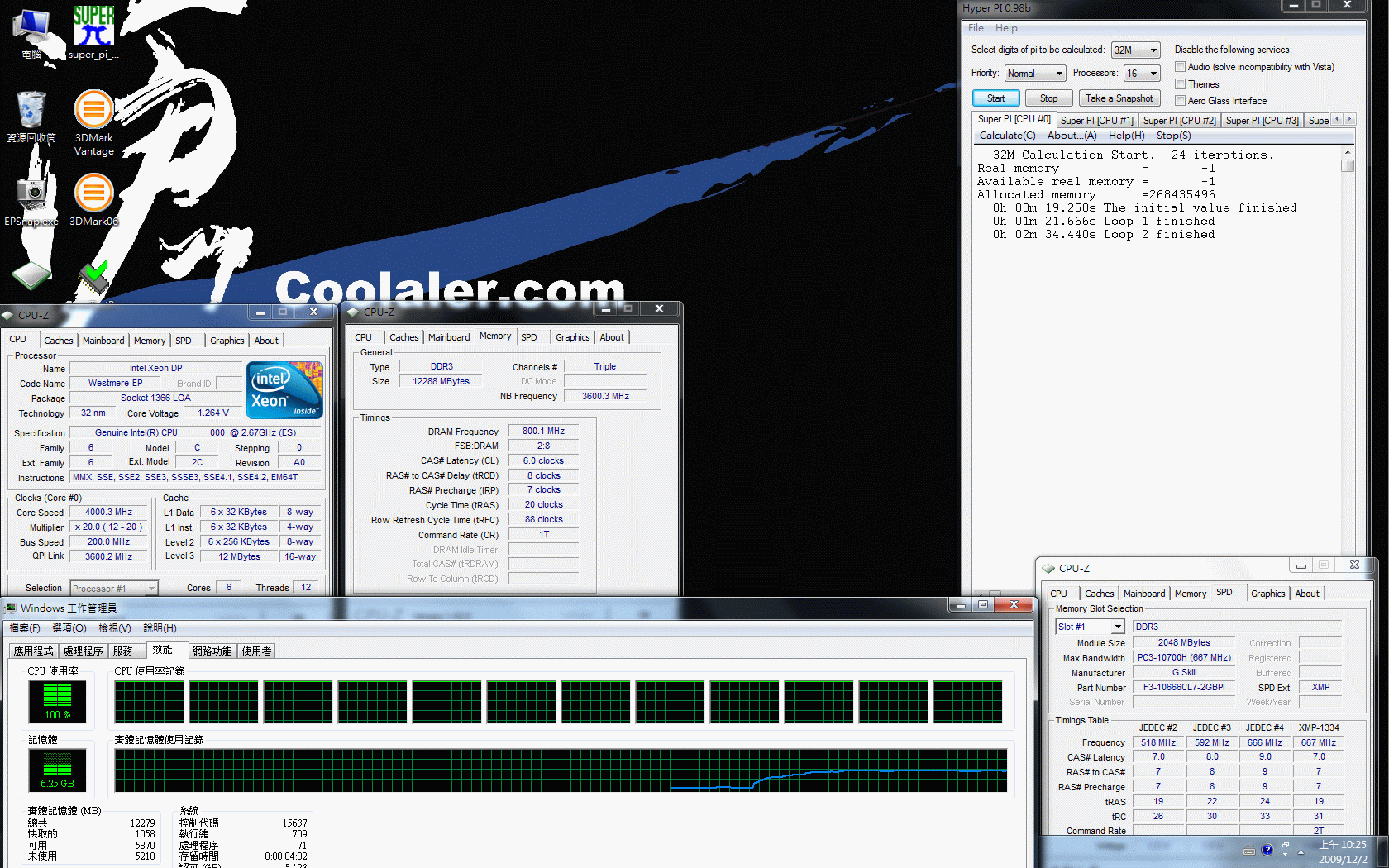The width and height of the screenshot is (1389, 868).
Task: Click the Take a Snapshot button
Action: 1119,98
